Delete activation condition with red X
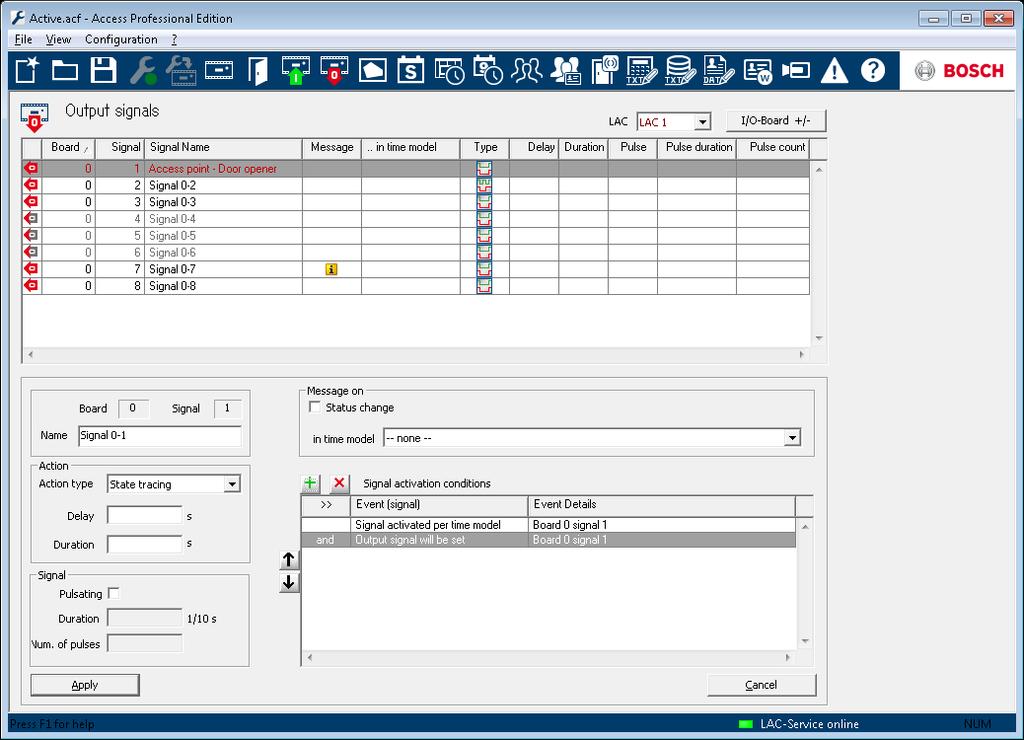Screen dimensions: 1024x740 click(x=339, y=483)
